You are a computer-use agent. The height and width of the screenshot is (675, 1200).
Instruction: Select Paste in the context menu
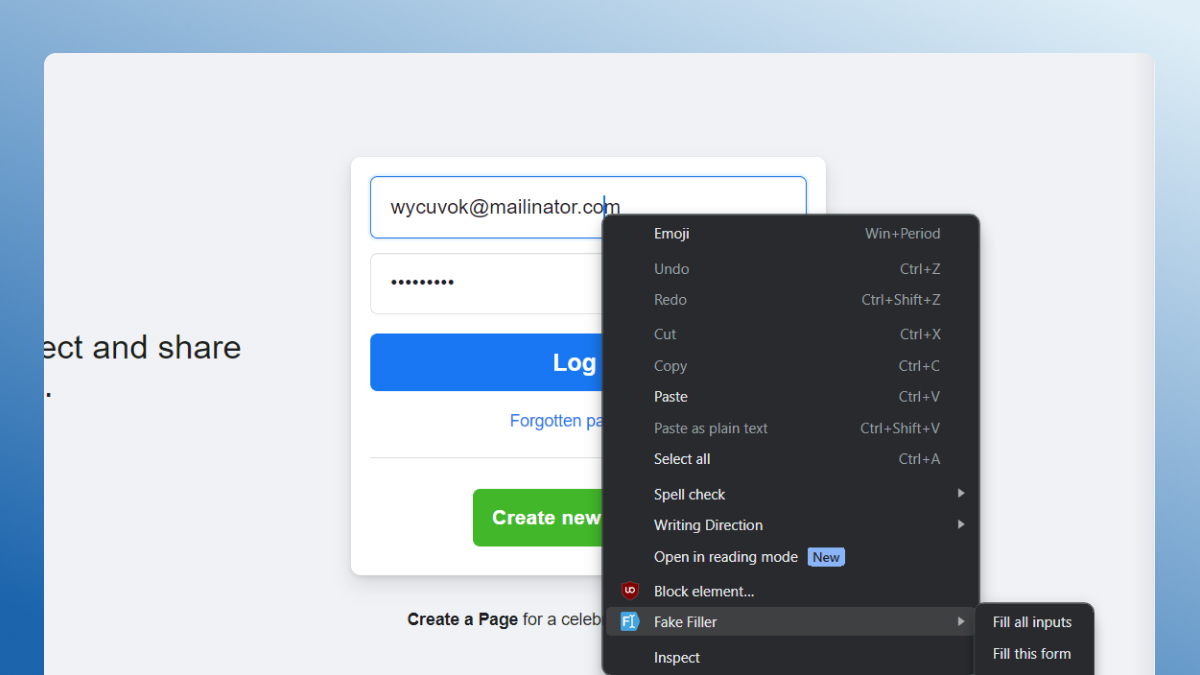tap(671, 397)
